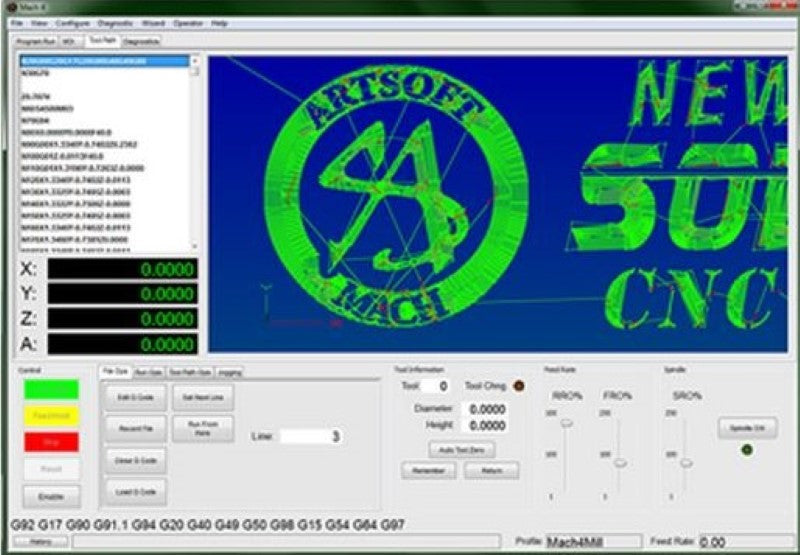Select the Jogging tab in lower panel
The width and height of the screenshot is (800, 555).
coord(230,372)
